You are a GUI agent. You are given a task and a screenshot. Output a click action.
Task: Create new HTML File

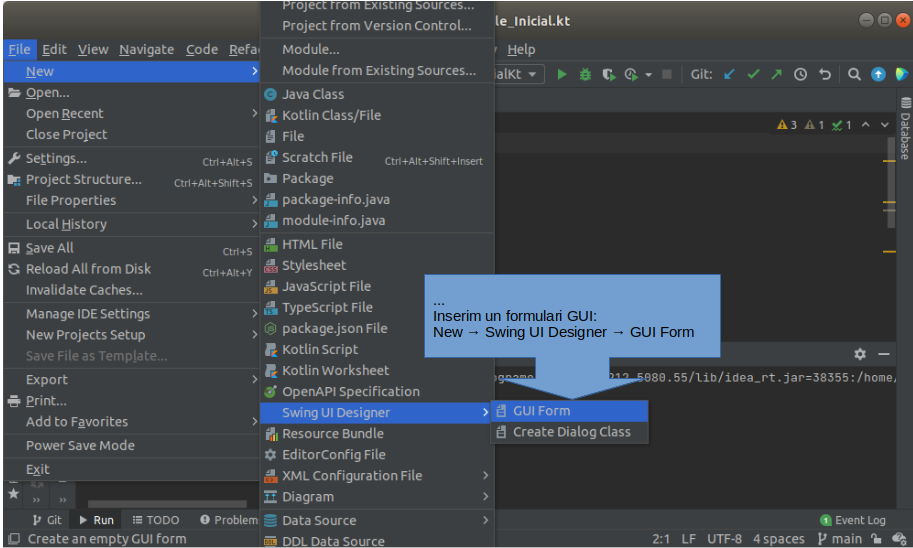click(x=377, y=245)
